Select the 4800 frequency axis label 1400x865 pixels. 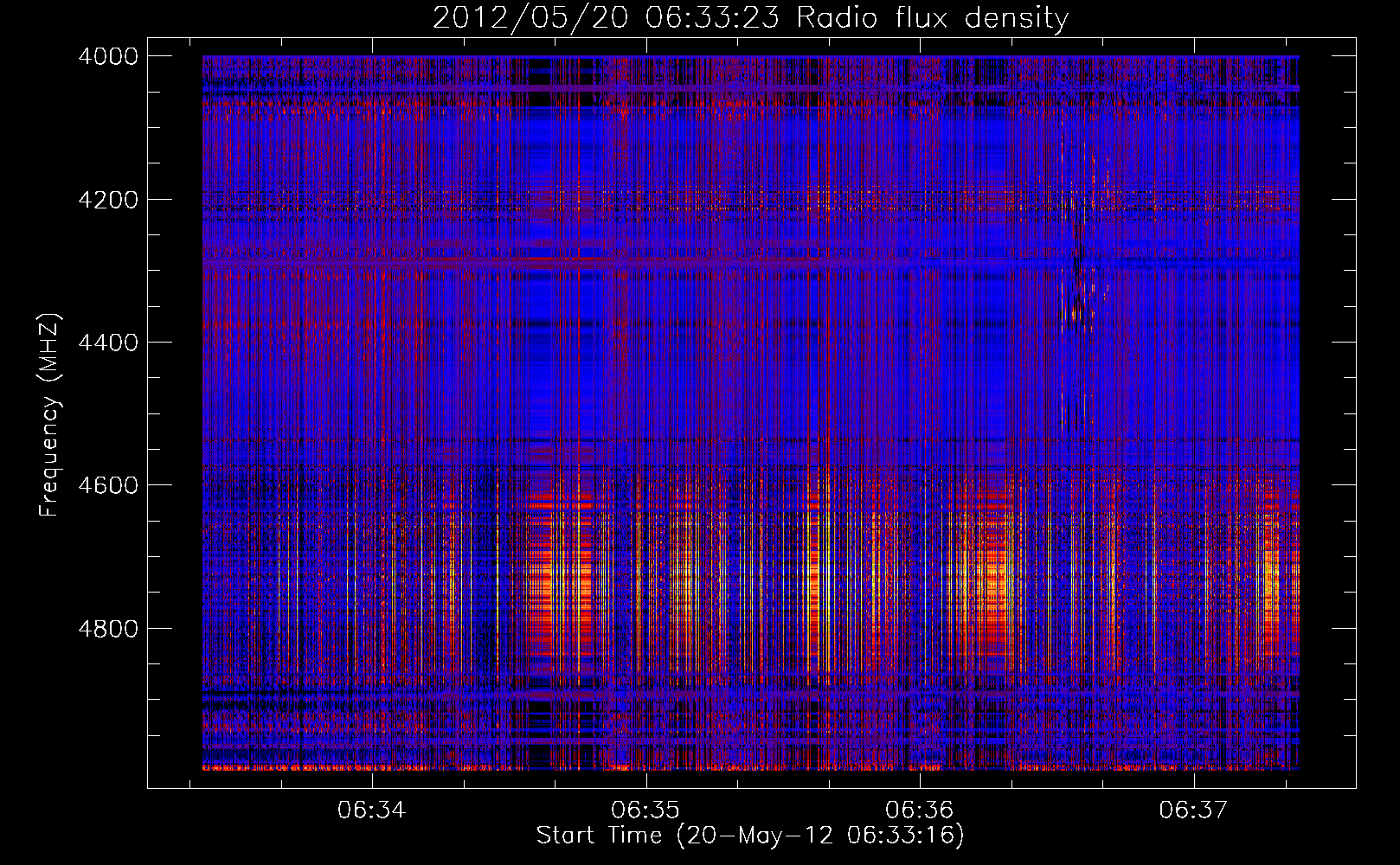pyautogui.click(x=108, y=629)
